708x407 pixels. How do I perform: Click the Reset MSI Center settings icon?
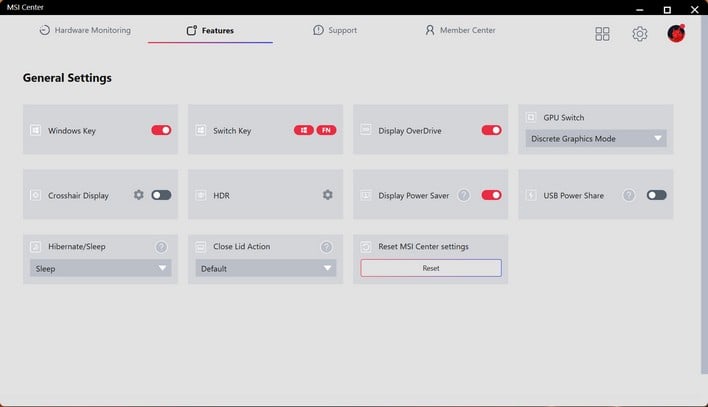coord(366,247)
